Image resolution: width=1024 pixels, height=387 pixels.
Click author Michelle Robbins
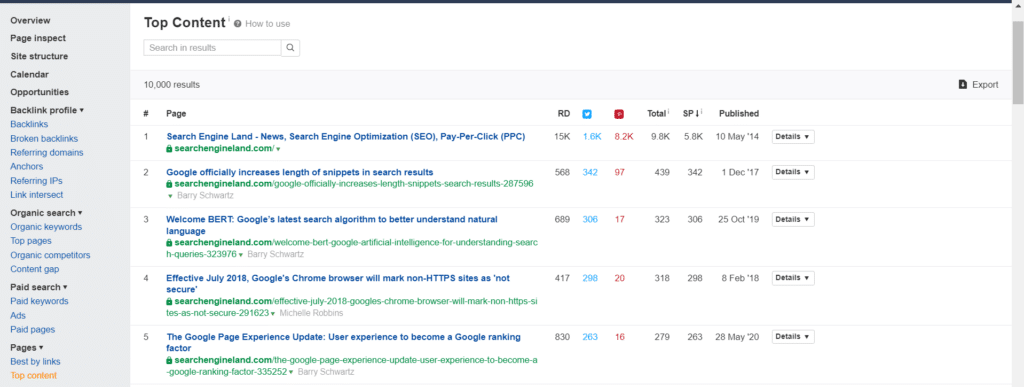coord(311,313)
